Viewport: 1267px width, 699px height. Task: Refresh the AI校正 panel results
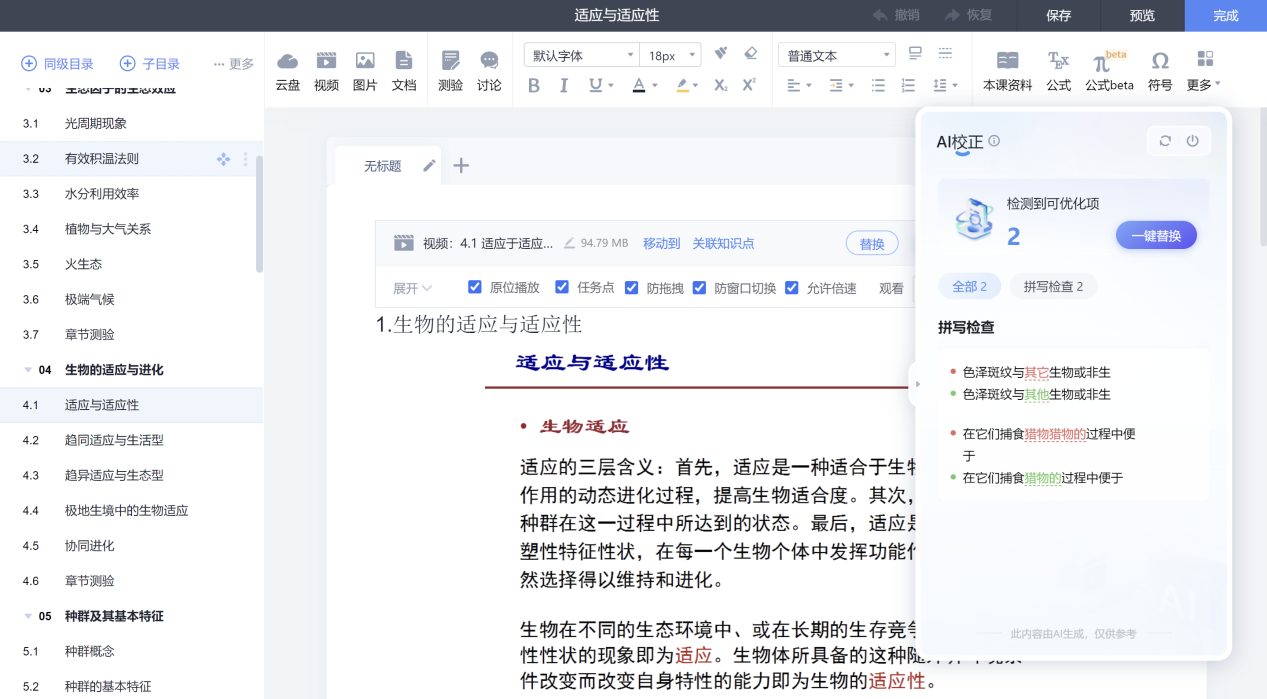tap(1165, 141)
